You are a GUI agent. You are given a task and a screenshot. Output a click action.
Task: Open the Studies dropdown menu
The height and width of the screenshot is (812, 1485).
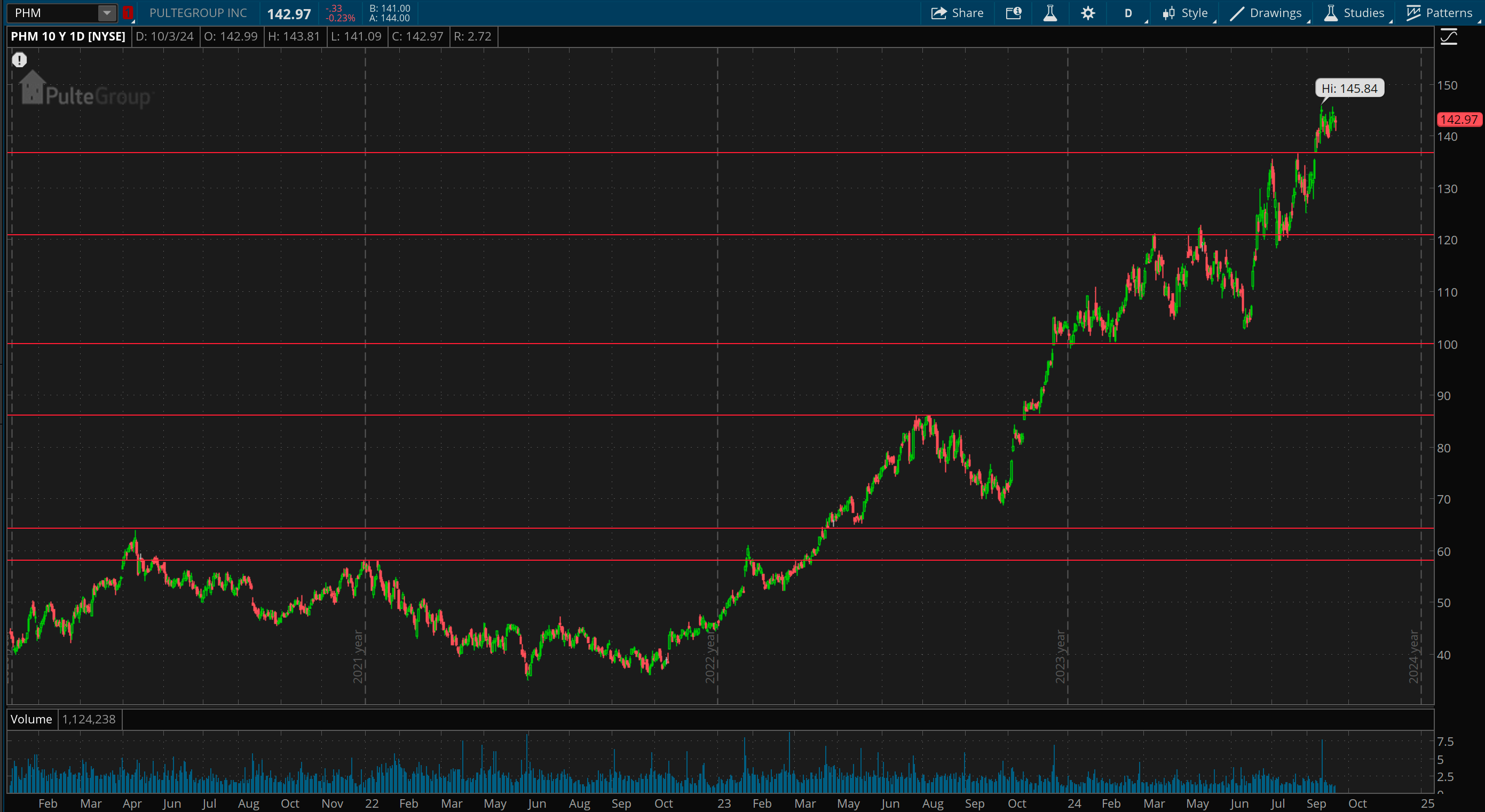point(1355,13)
